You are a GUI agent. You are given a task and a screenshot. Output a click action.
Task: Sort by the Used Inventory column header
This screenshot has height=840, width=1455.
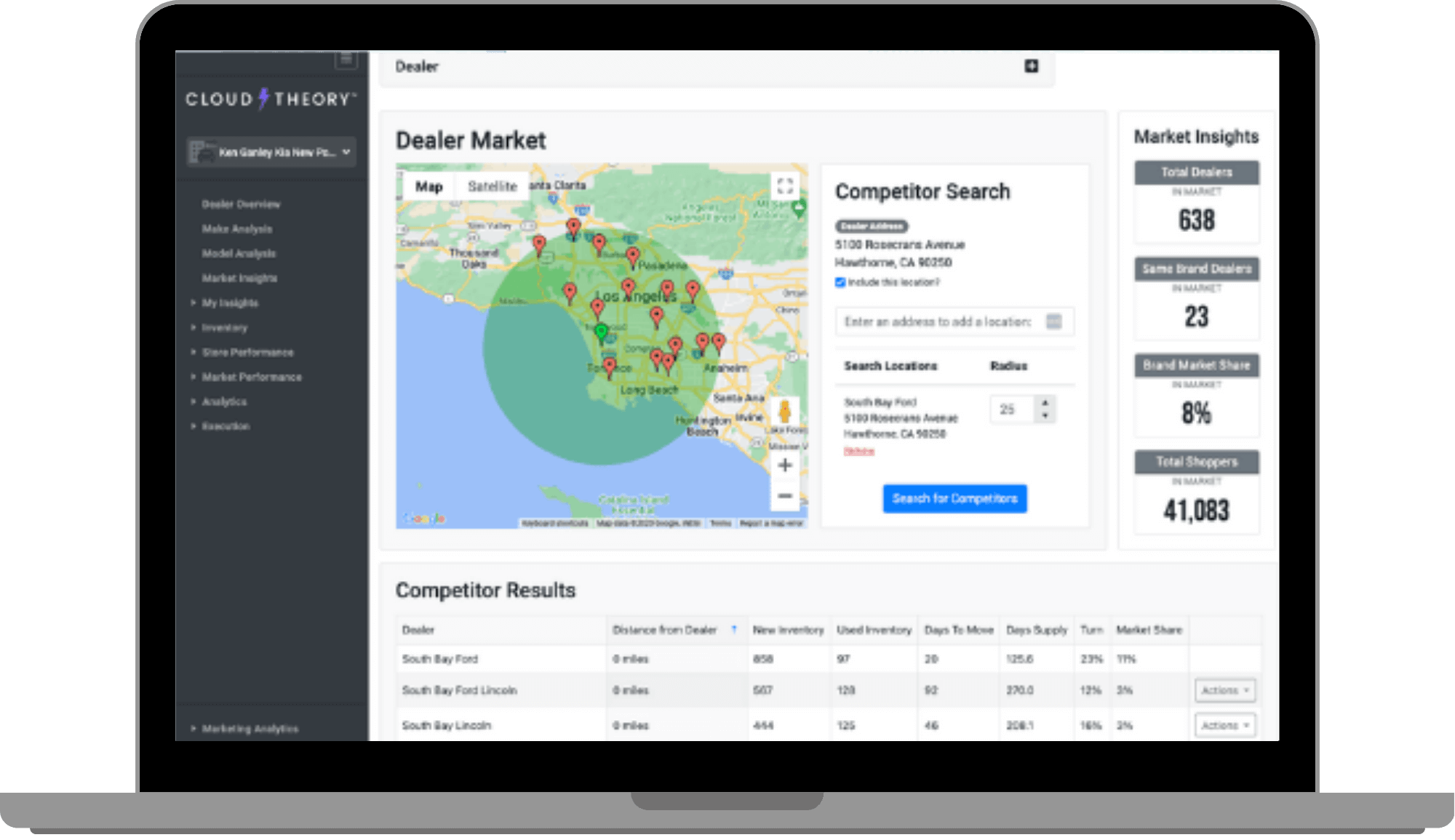point(874,630)
